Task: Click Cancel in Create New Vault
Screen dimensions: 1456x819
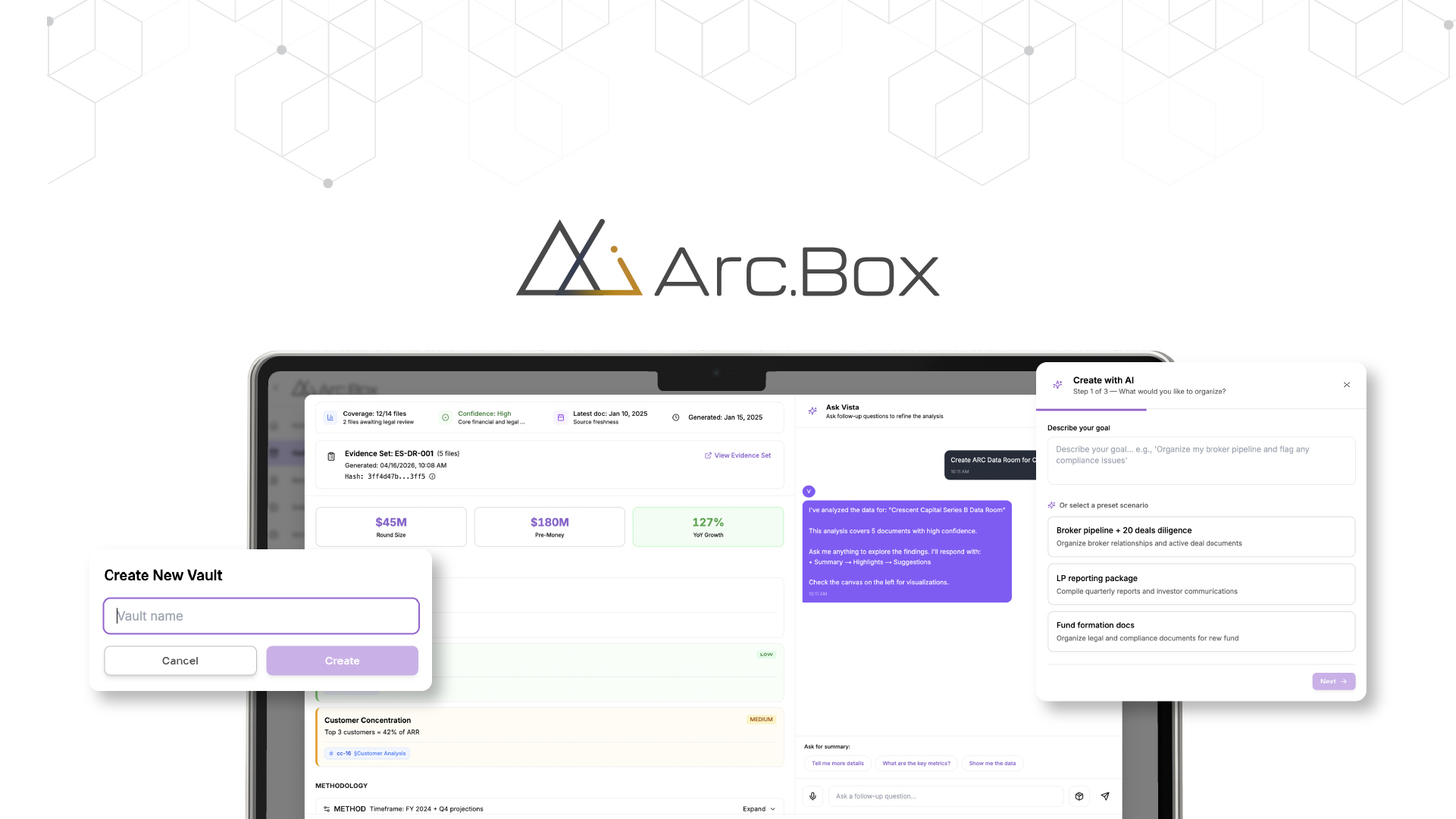Action: [180, 661]
